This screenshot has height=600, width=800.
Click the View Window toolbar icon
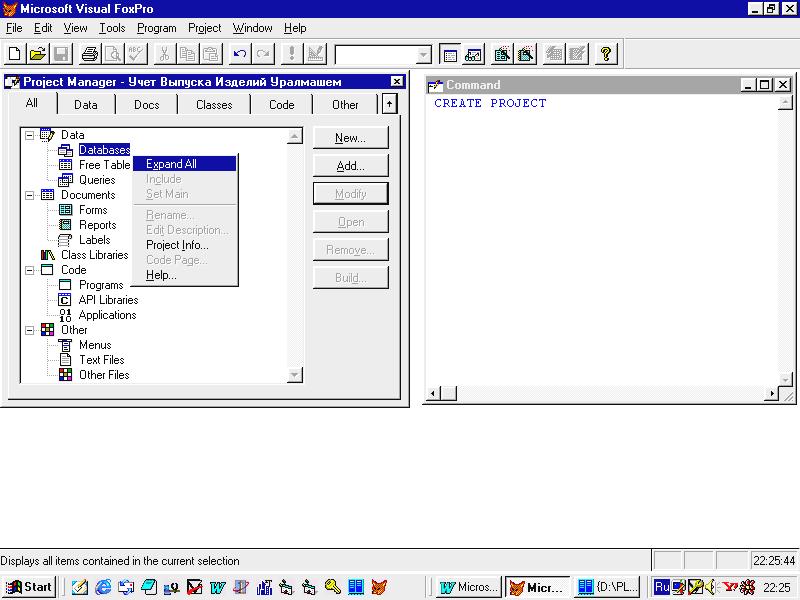coord(473,54)
